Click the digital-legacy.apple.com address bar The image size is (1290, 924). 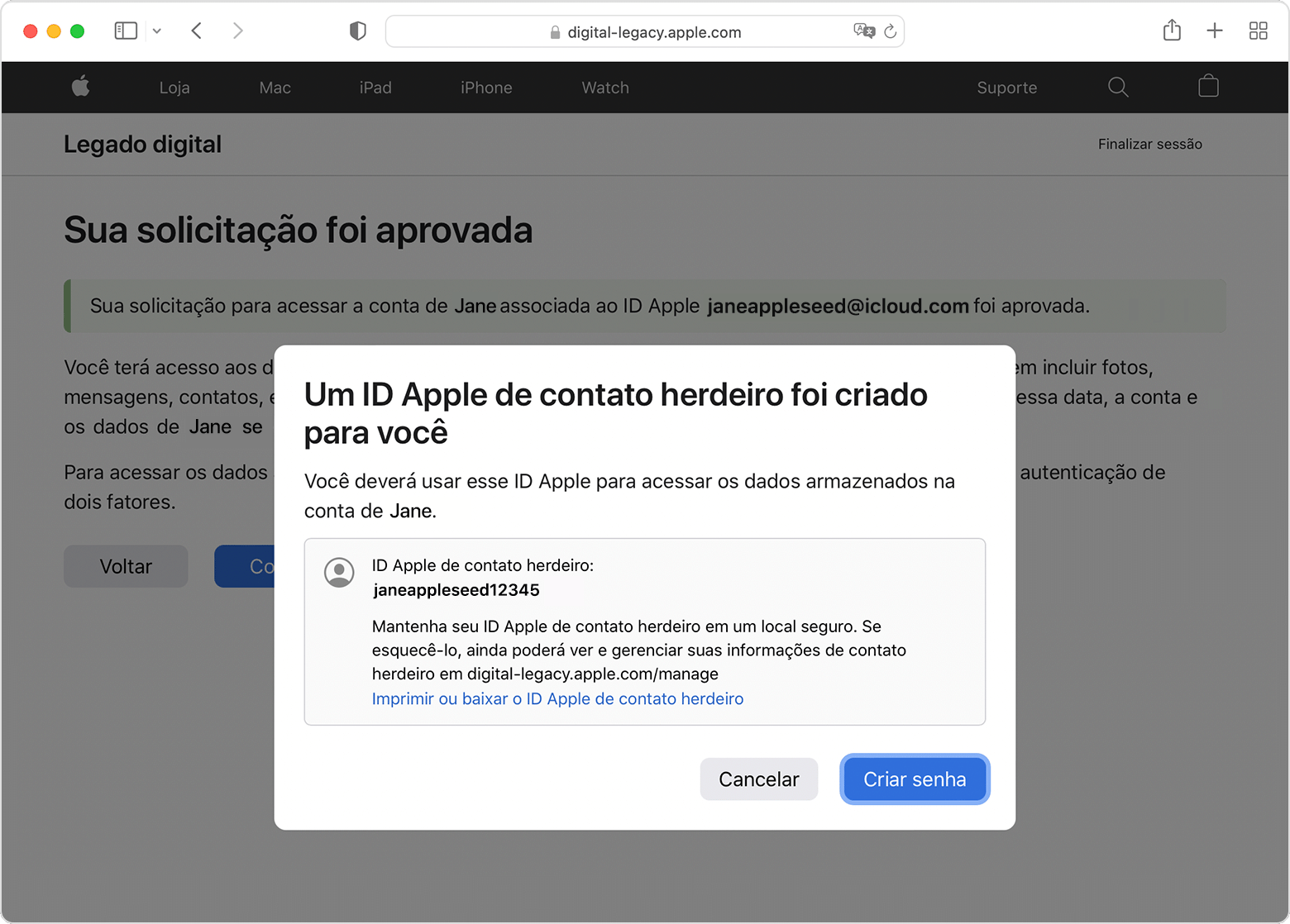(645, 31)
